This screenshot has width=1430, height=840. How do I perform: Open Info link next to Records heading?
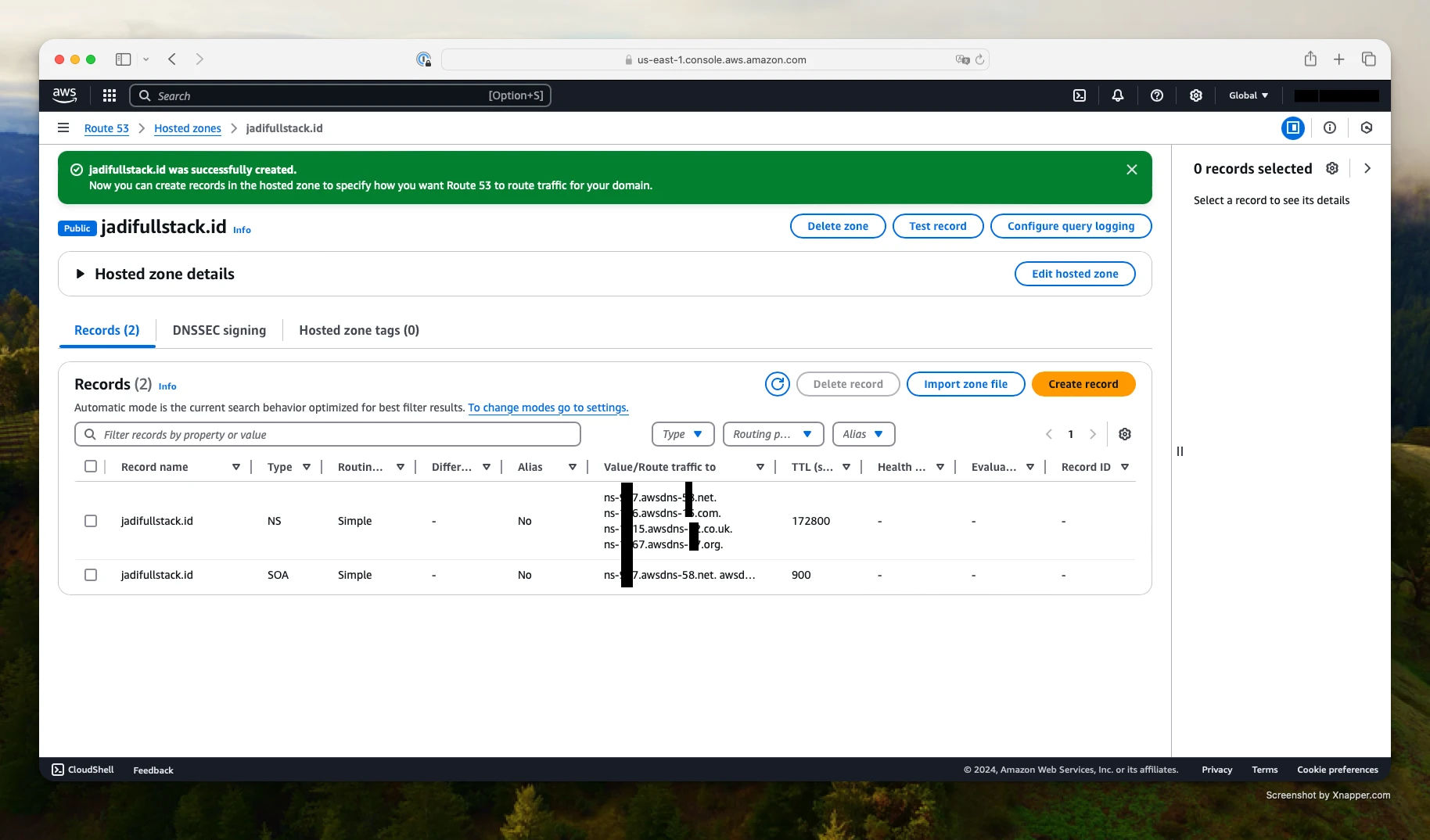click(167, 386)
